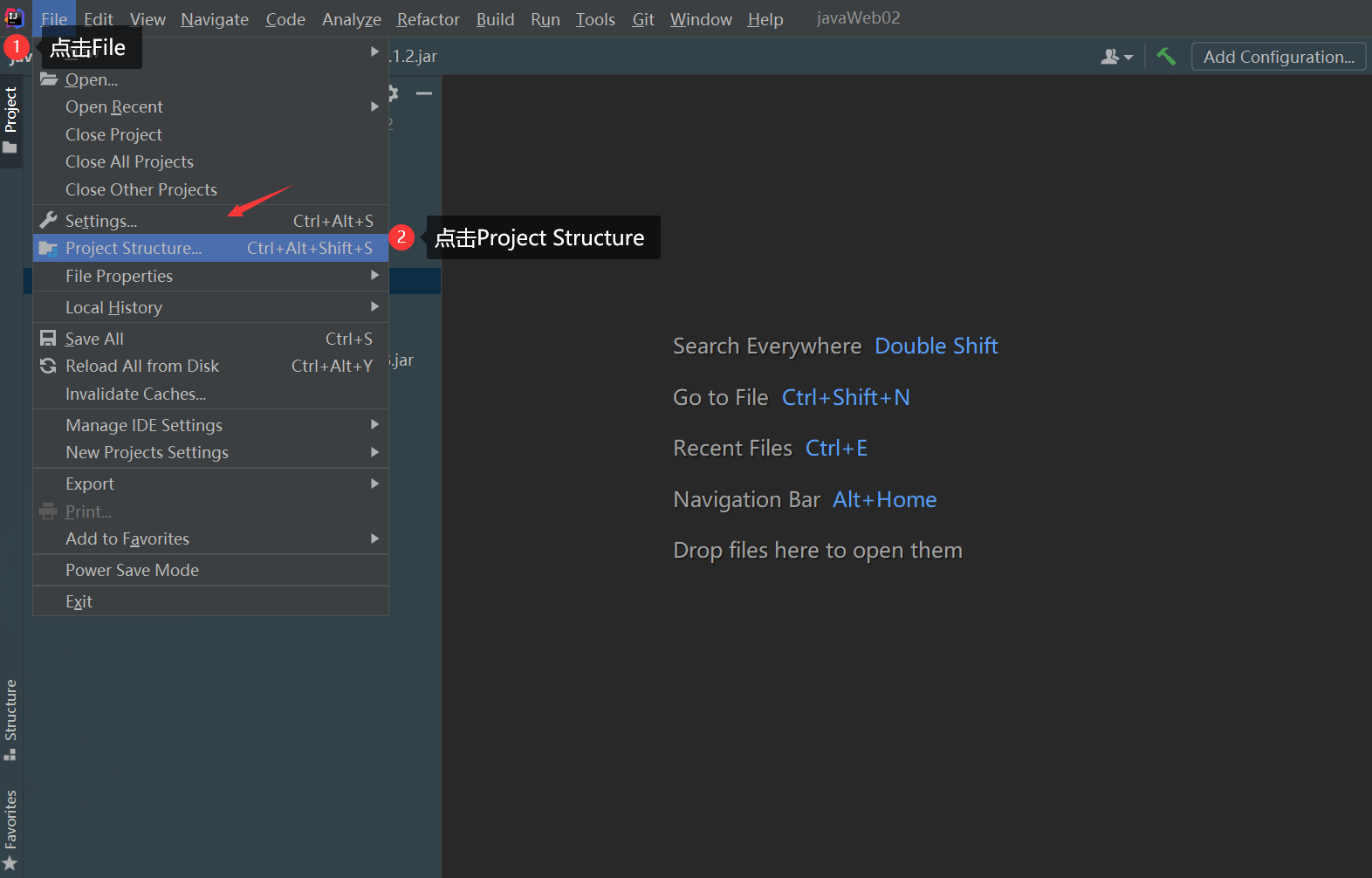Open the Tools menu

pyautogui.click(x=595, y=19)
